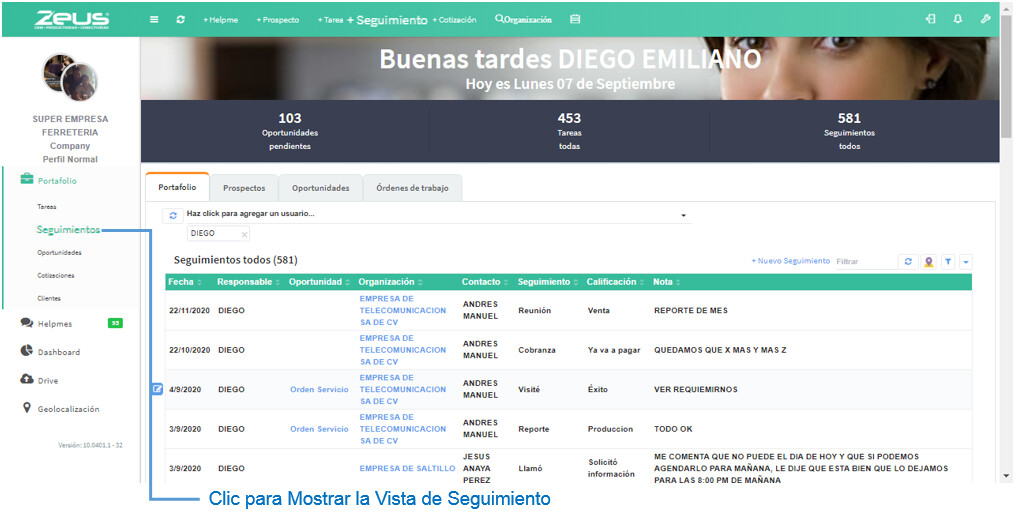Select the Portafolio tab
The image size is (1016, 514).
pos(178,187)
